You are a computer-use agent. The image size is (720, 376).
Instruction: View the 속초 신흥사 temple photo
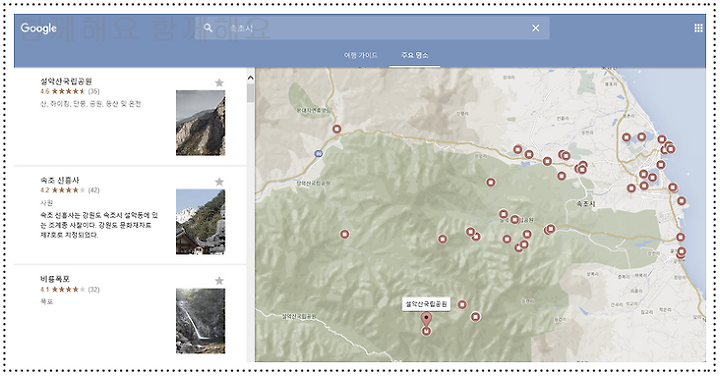[201, 222]
